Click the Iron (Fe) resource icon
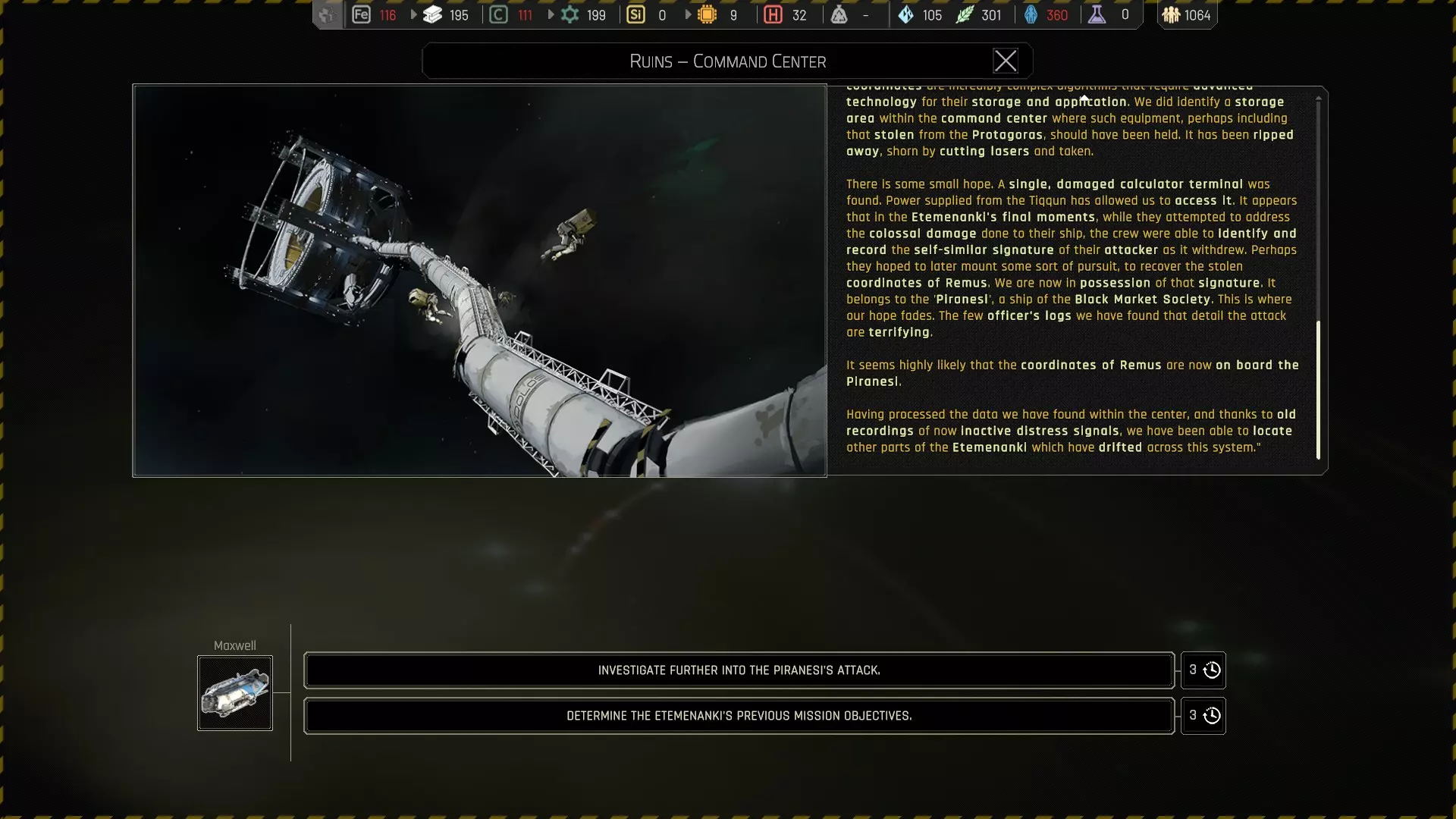The width and height of the screenshot is (1456, 819). [361, 14]
